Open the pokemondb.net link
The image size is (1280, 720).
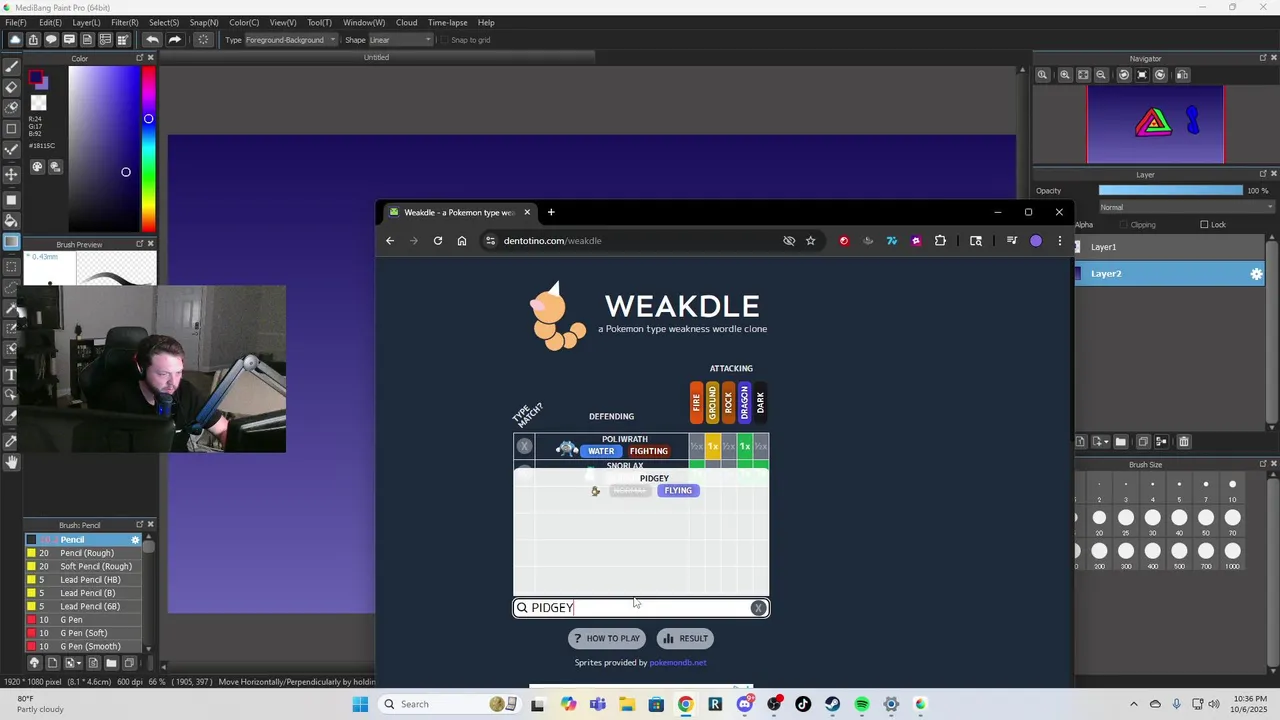678,662
